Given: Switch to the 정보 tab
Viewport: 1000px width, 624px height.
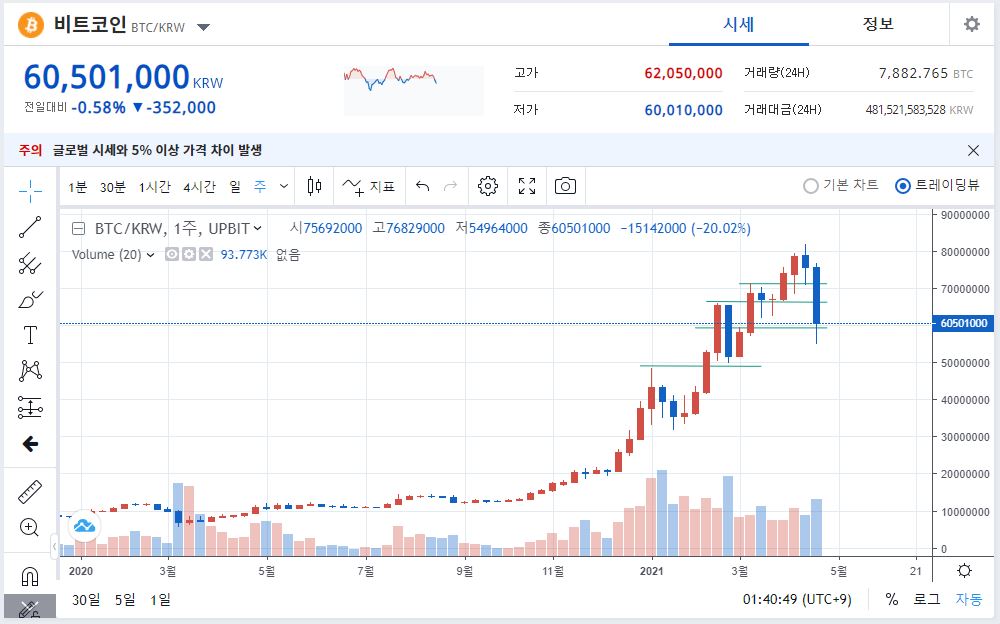Looking at the screenshot, I should point(878,24).
